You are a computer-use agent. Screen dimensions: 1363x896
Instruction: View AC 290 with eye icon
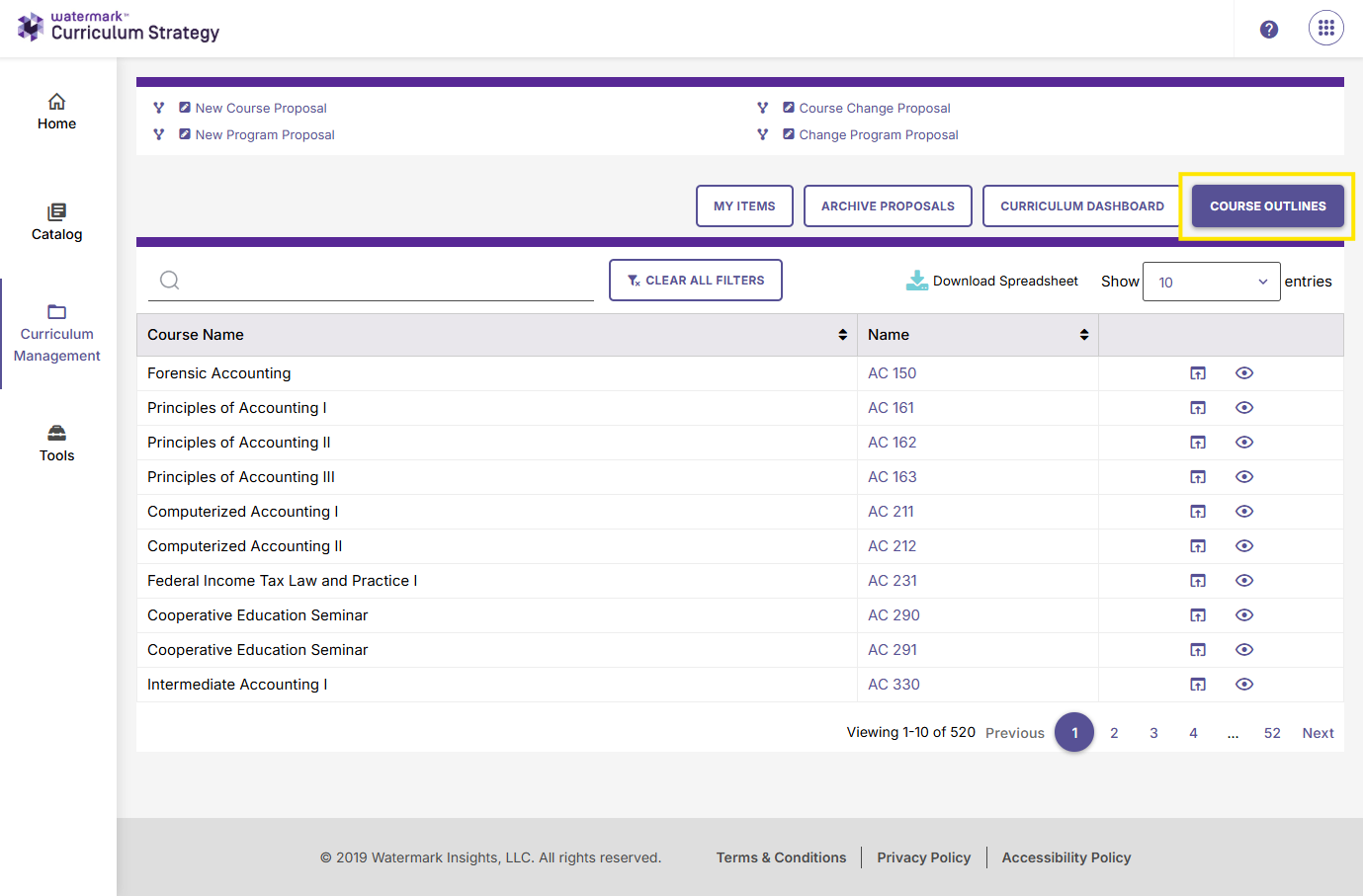pos(1244,615)
